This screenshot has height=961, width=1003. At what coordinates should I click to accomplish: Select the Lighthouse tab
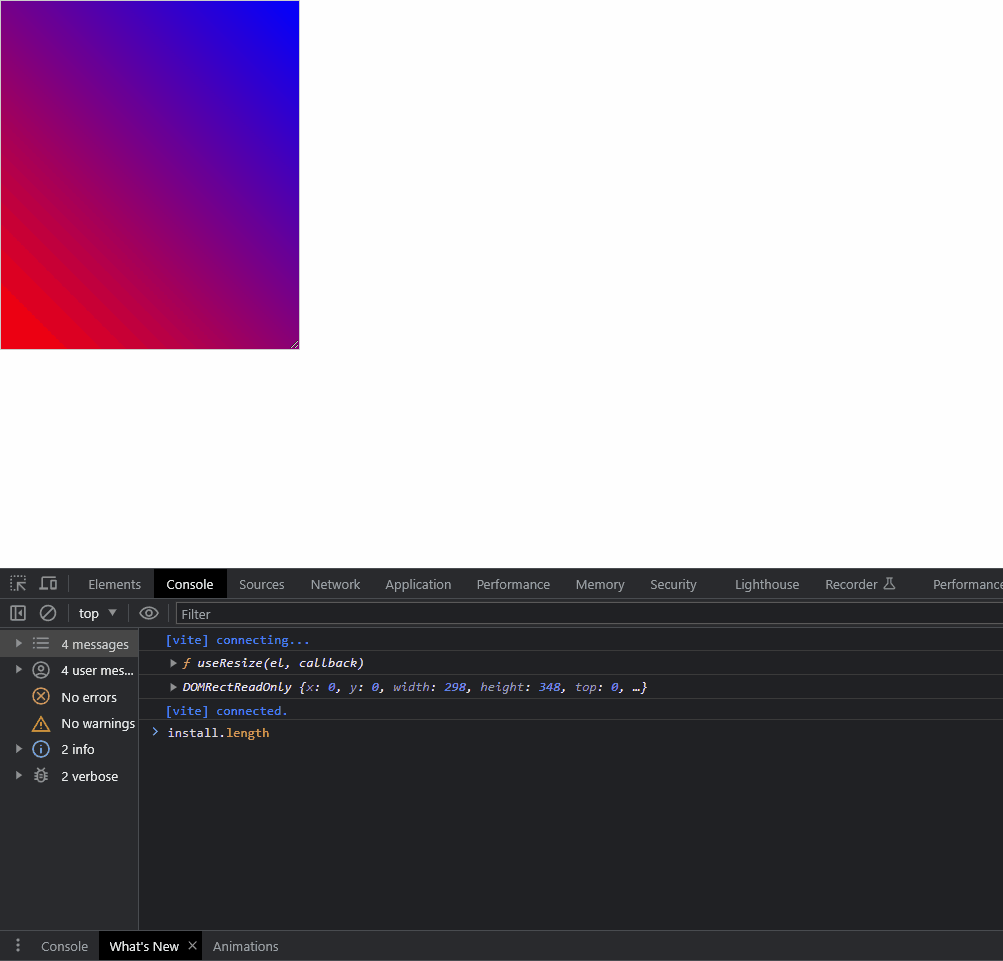tap(767, 584)
